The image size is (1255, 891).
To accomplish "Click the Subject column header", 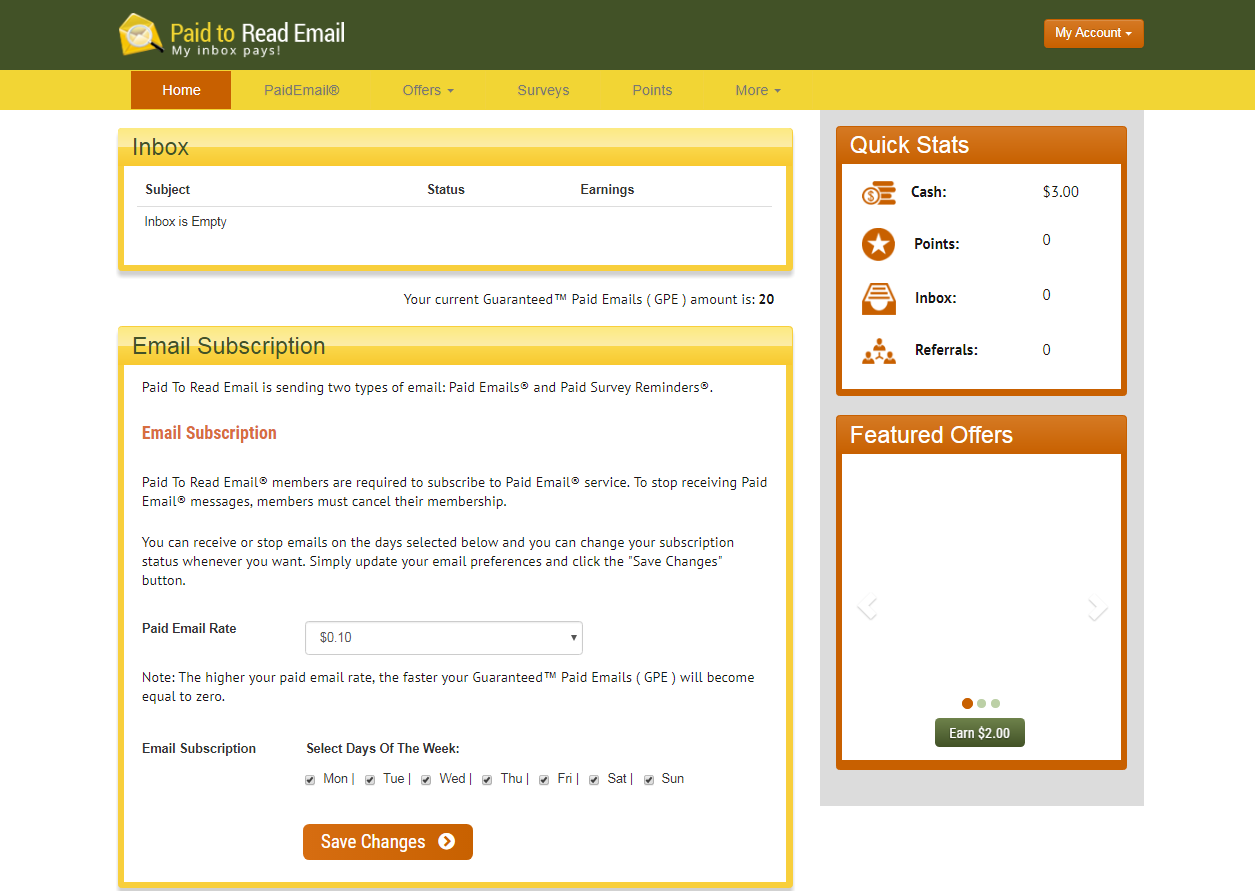I will pos(167,189).
